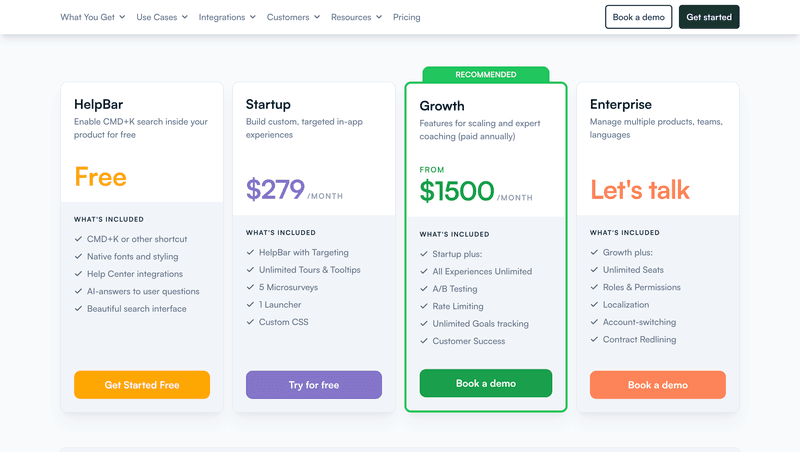Click checkmark beside Localization feature

594,305
